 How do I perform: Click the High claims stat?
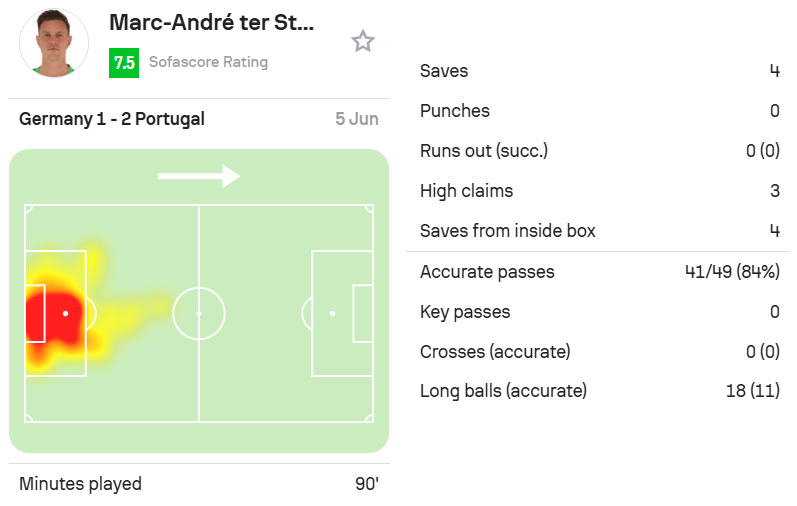click(x=600, y=191)
